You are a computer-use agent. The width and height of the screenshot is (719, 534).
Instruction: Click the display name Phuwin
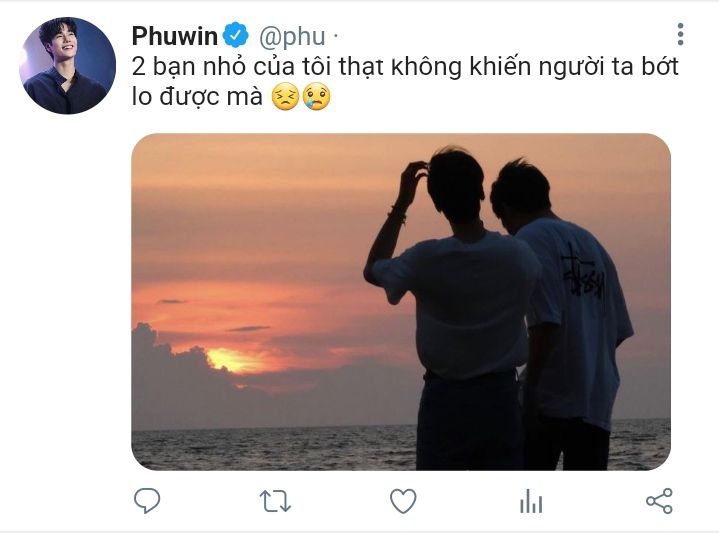(174, 36)
